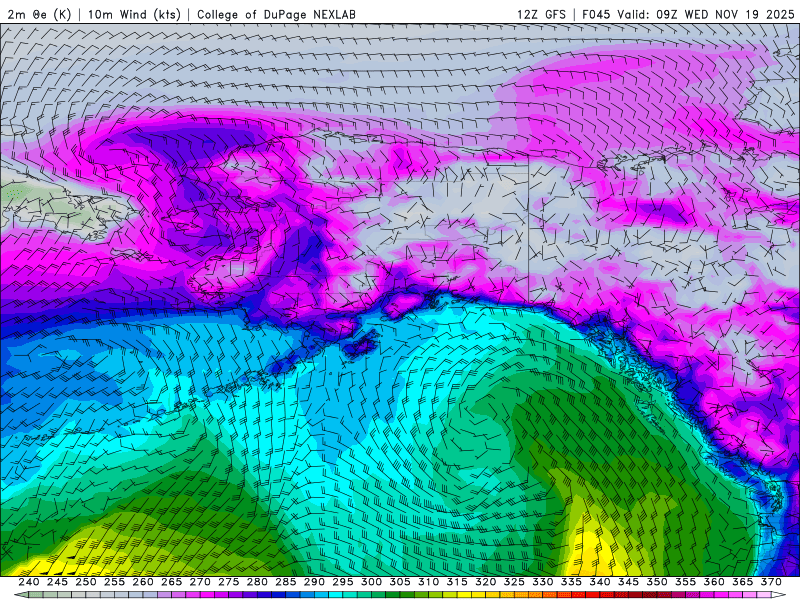The width and height of the screenshot is (800, 600).
Task: Click the 340 value on the color scale
Action: (600, 582)
